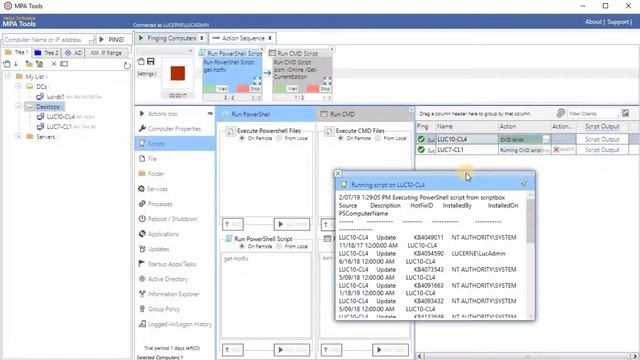
Task: Open Processes section in sidebar
Action: pyautogui.click(x=160, y=204)
